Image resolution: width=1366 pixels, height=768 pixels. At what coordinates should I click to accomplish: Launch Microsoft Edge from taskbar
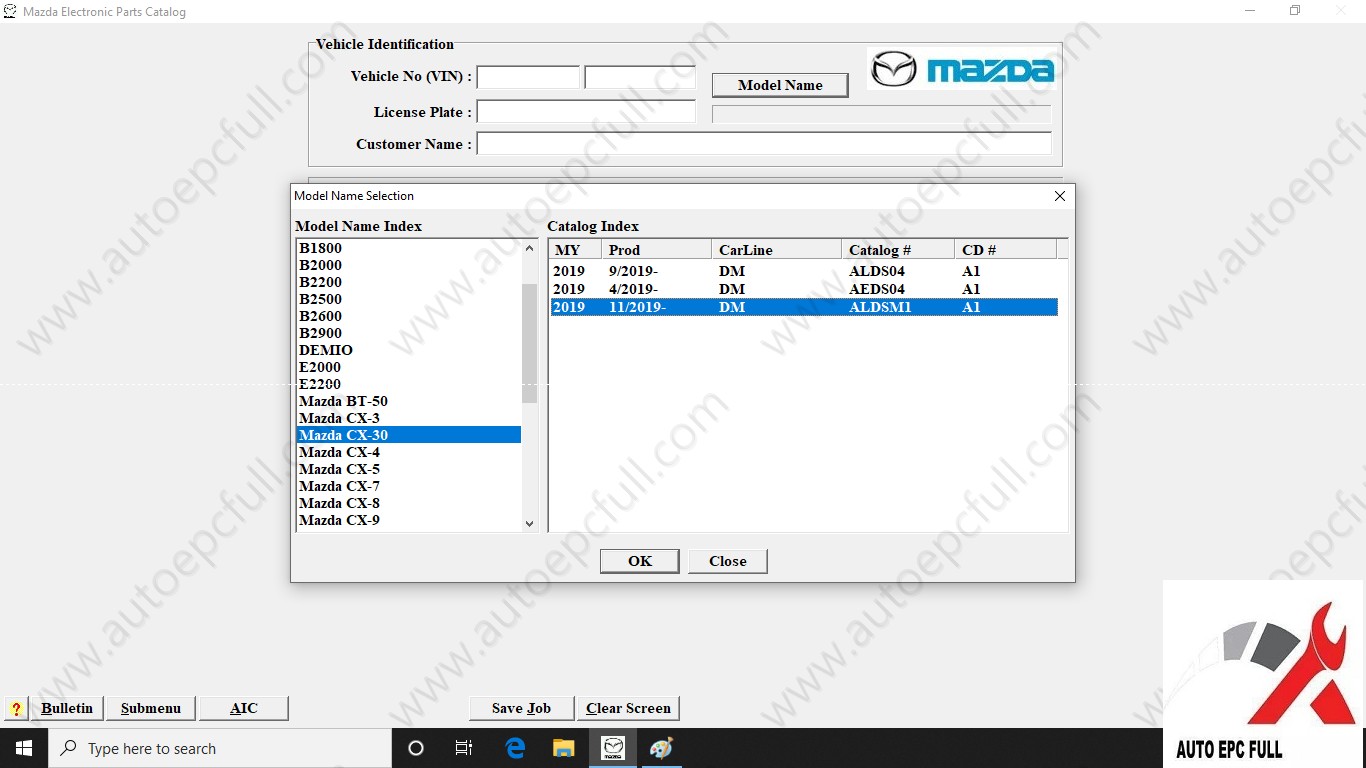(x=515, y=748)
